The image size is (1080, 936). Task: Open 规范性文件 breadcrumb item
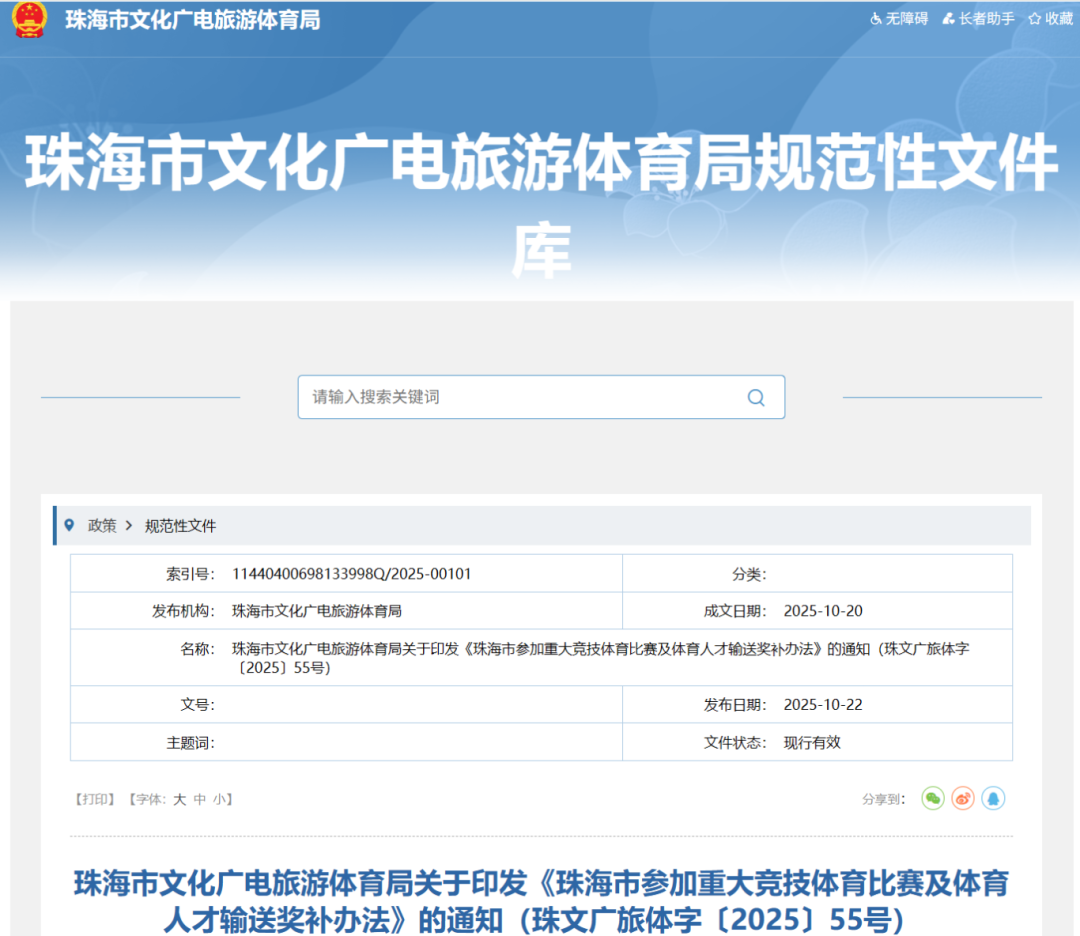coord(180,525)
